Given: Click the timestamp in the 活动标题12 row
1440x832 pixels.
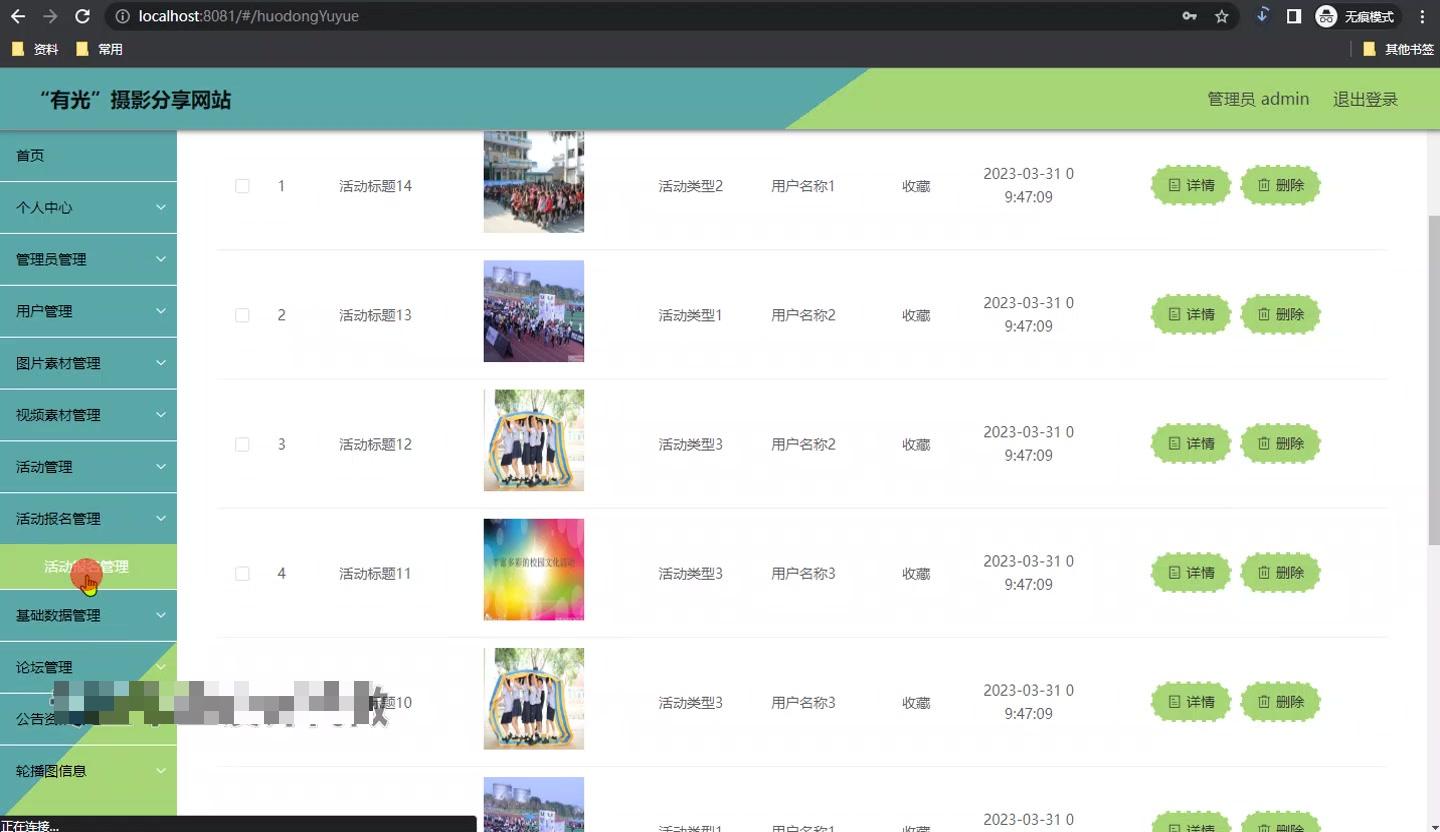Looking at the screenshot, I should tap(1028, 444).
